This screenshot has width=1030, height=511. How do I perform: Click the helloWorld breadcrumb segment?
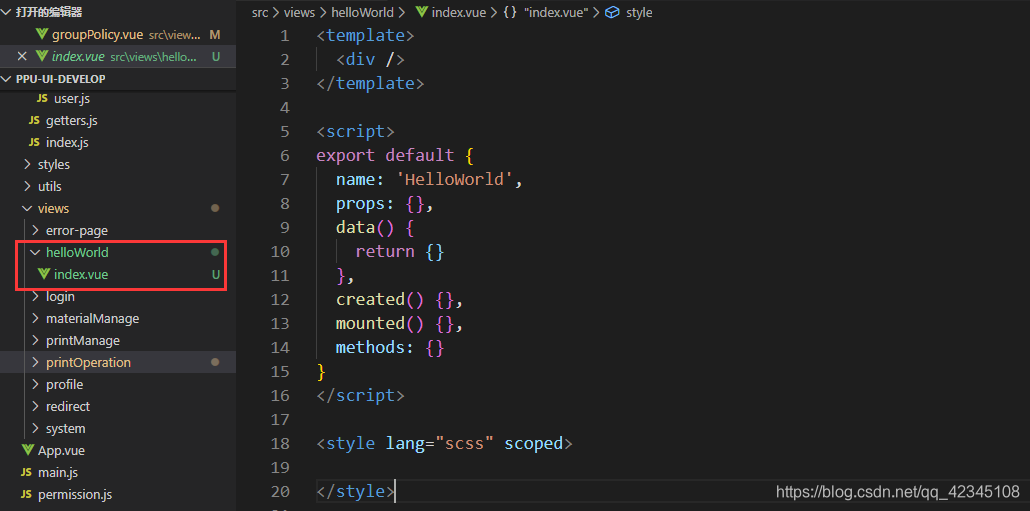(x=362, y=12)
